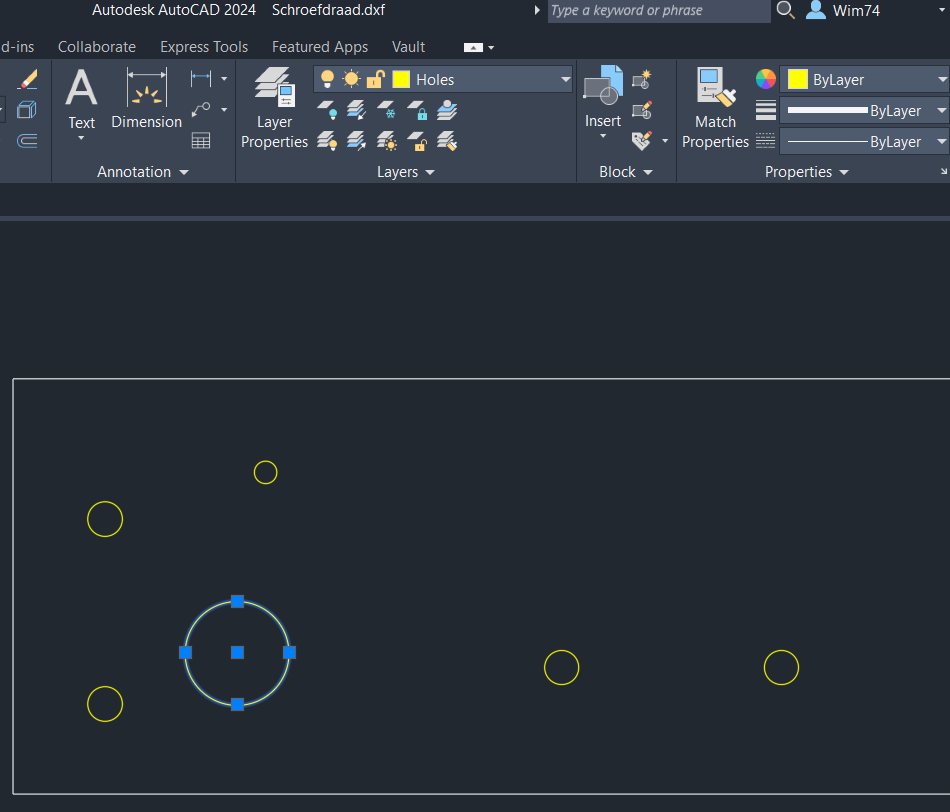Open the linetype ByLayer dropdown
950x812 pixels.
pyautogui.click(x=942, y=141)
